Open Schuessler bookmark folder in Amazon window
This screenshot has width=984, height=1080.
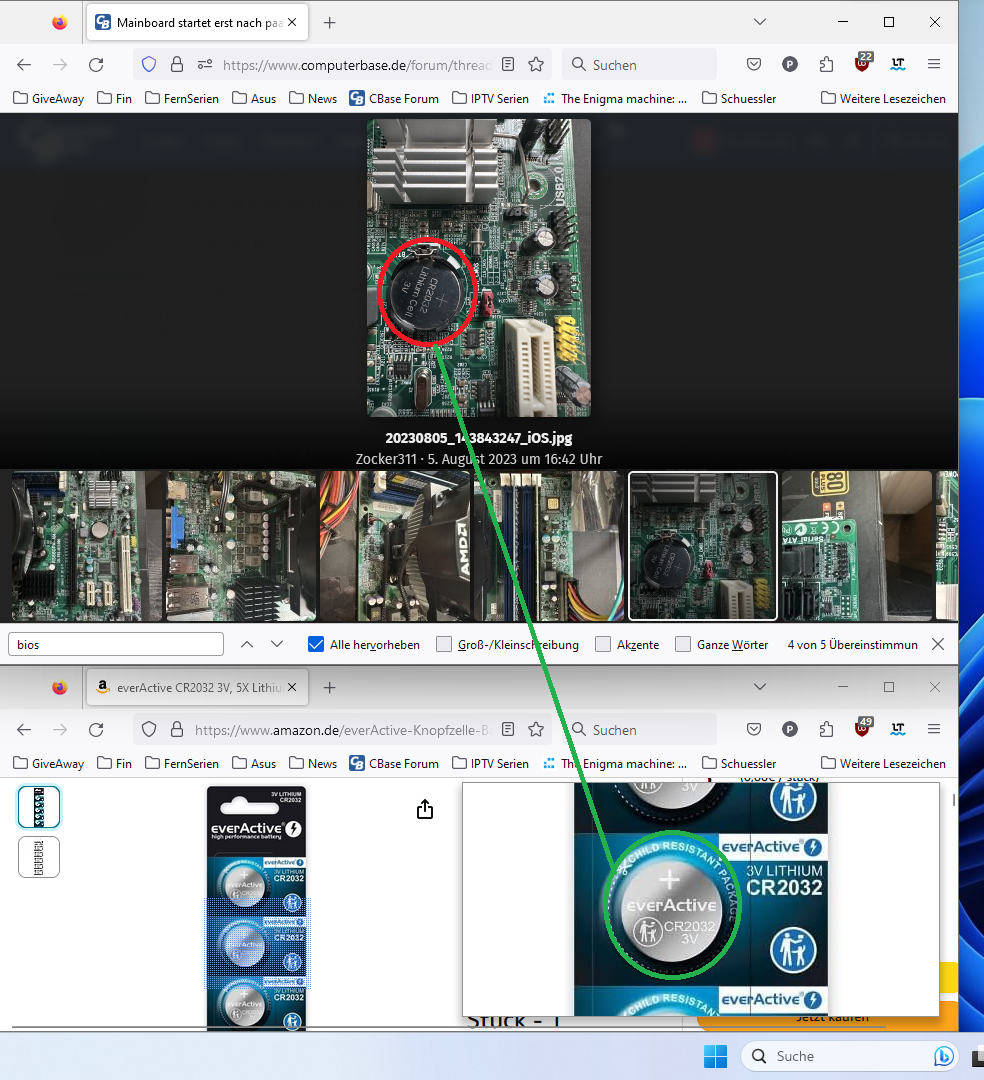click(739, 763)
